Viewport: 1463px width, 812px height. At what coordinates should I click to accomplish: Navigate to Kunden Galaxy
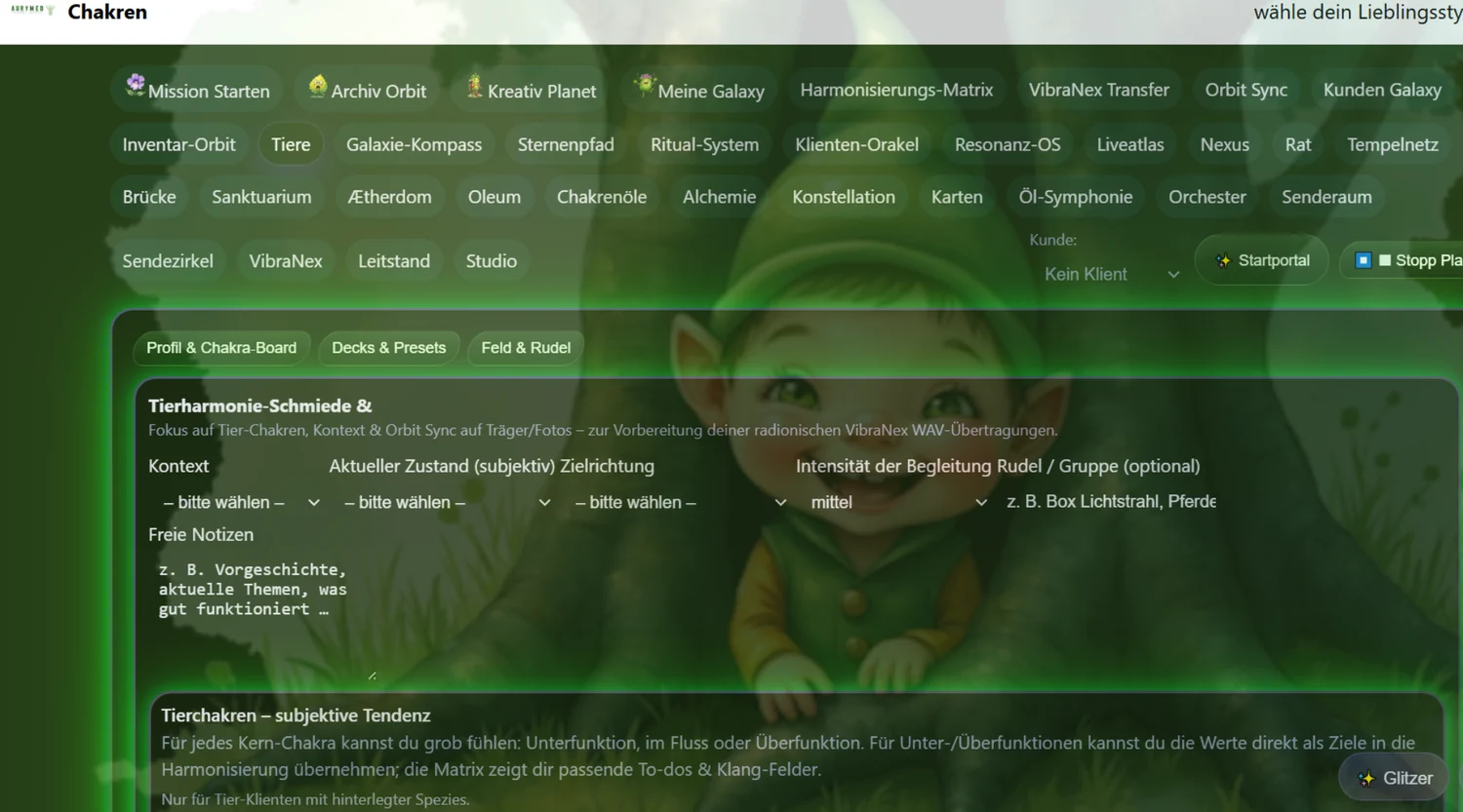pyautogui.click(x=1382, y=90)
